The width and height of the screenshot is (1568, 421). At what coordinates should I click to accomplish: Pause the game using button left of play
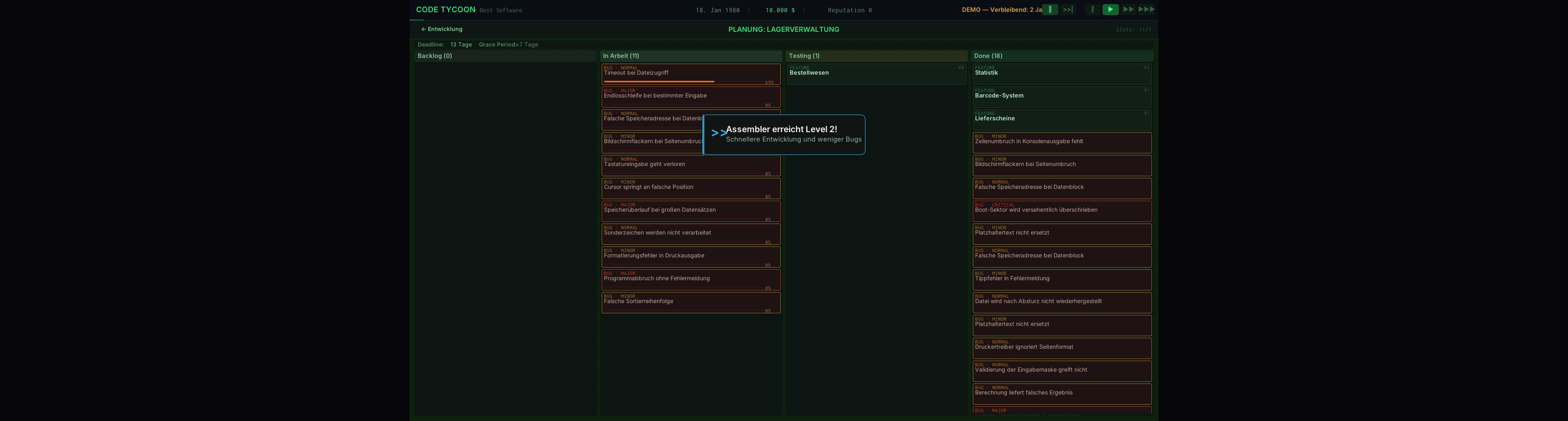[x=1092, y=10]
